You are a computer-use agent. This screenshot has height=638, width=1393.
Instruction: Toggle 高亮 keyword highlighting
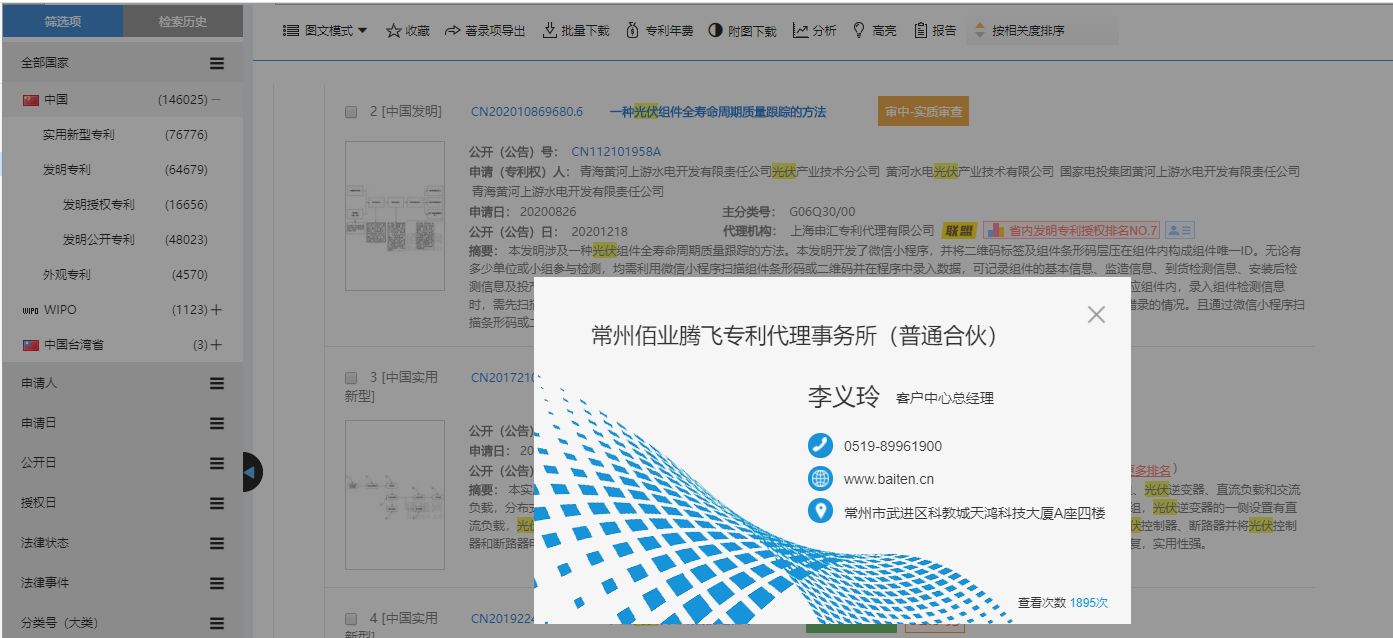tap(874, 31)
